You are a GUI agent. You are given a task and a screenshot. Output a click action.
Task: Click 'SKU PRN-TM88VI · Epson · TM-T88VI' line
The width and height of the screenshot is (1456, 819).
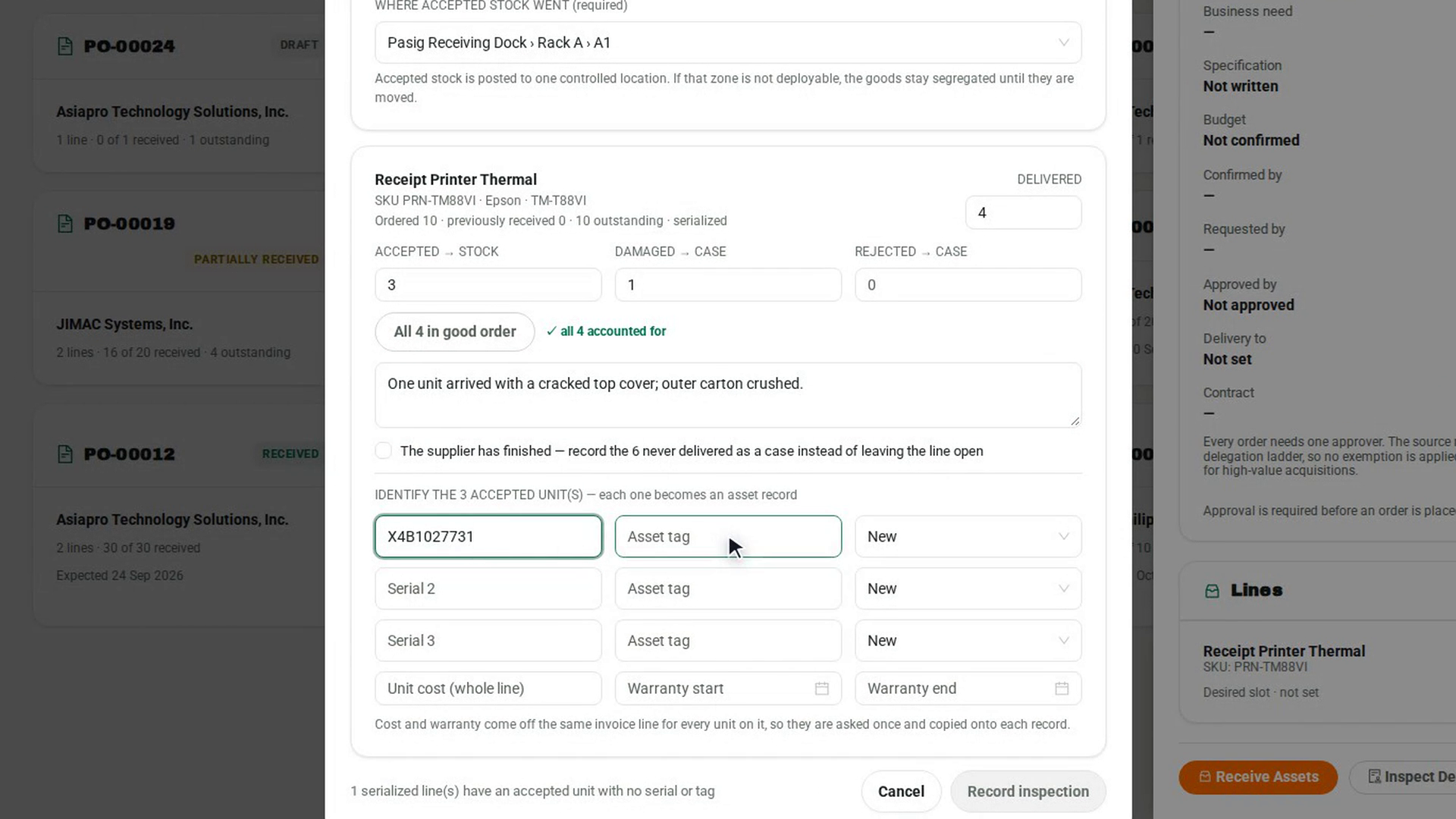(481, 201)
